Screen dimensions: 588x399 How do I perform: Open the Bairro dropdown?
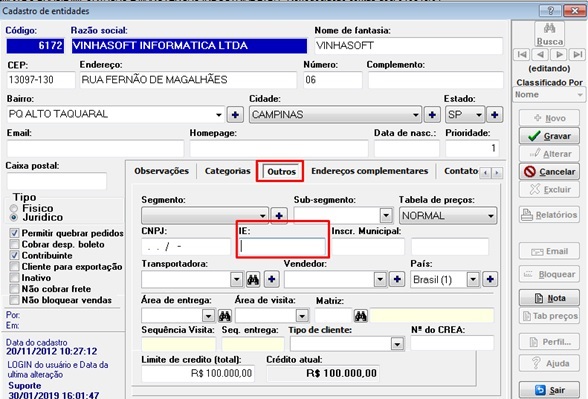point(219,114)
